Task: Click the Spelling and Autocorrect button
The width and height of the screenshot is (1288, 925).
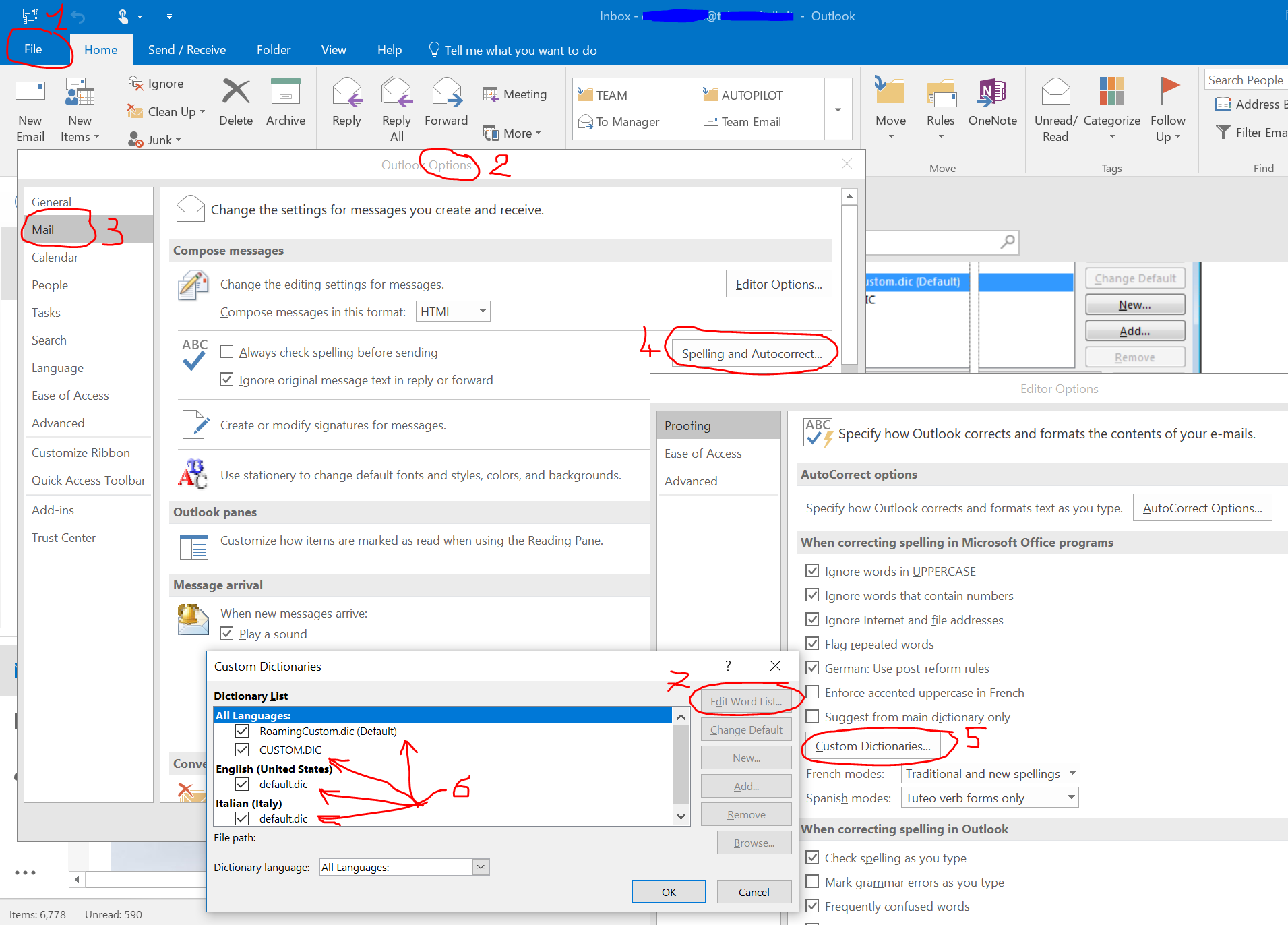Action: click(x=752, y=354)
